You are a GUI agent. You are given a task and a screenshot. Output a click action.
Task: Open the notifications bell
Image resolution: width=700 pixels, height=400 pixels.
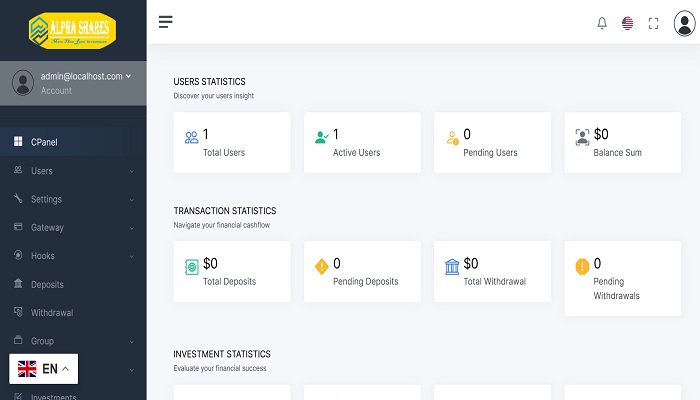click(x=602, y=23)
